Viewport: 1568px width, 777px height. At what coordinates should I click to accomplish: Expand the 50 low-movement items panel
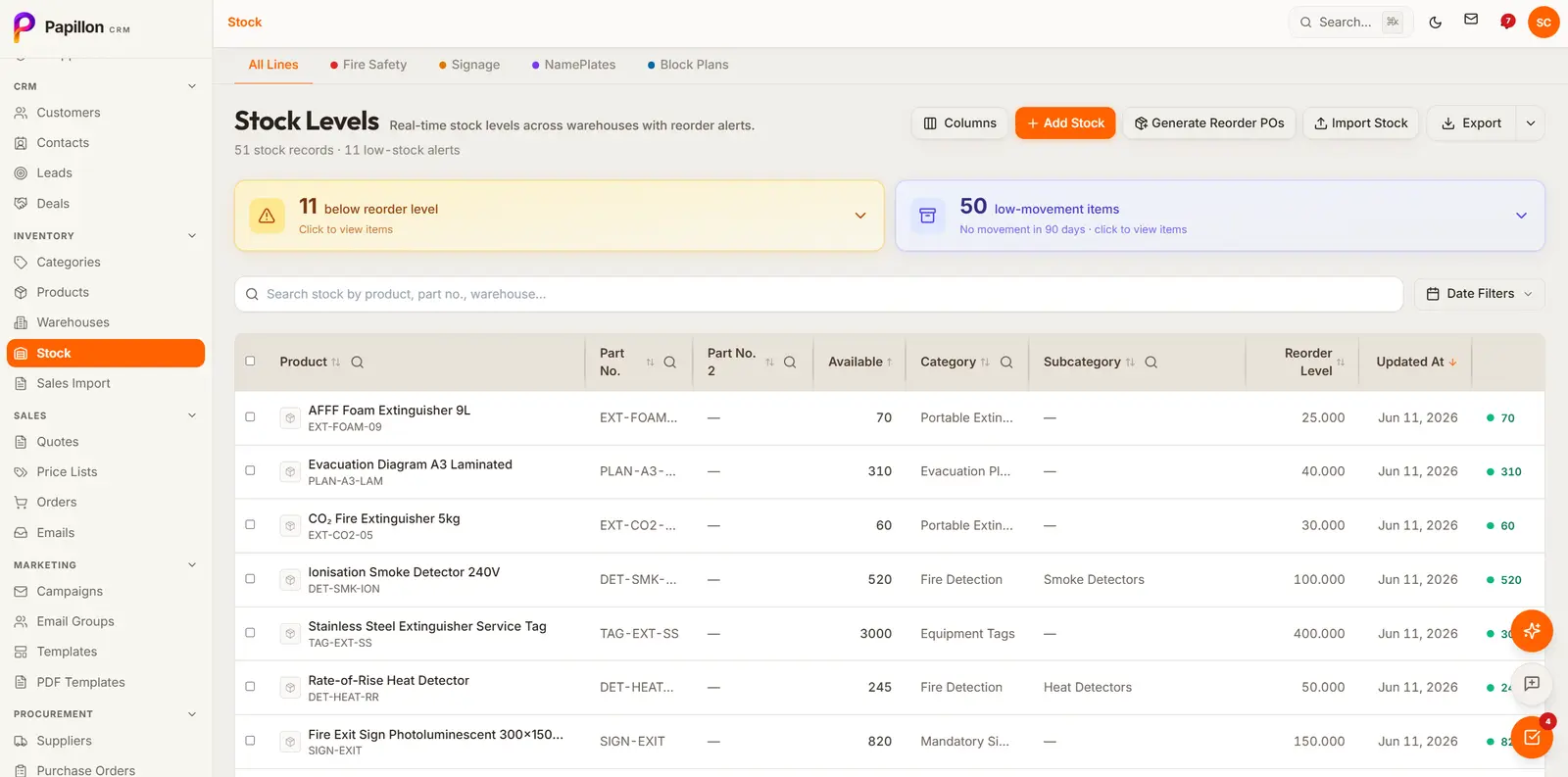[x=1220, y=216]
